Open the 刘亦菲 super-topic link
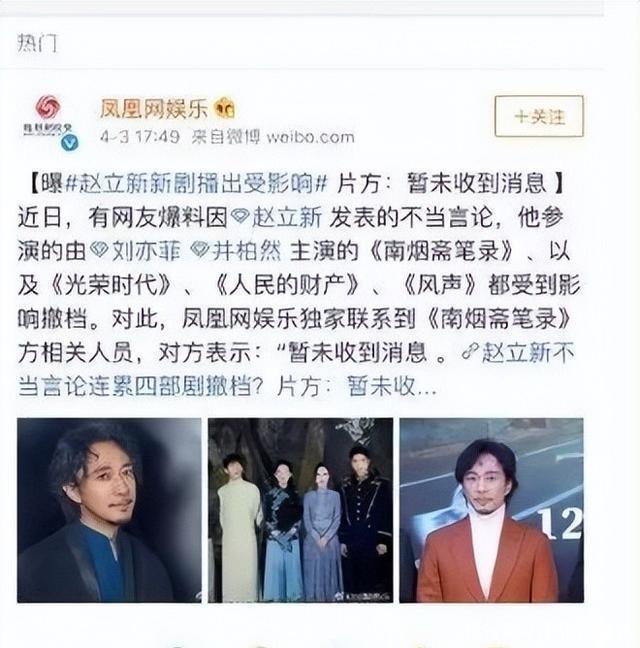Image resolution: width=640 pixels, height=648 pixels. point(146,250)
